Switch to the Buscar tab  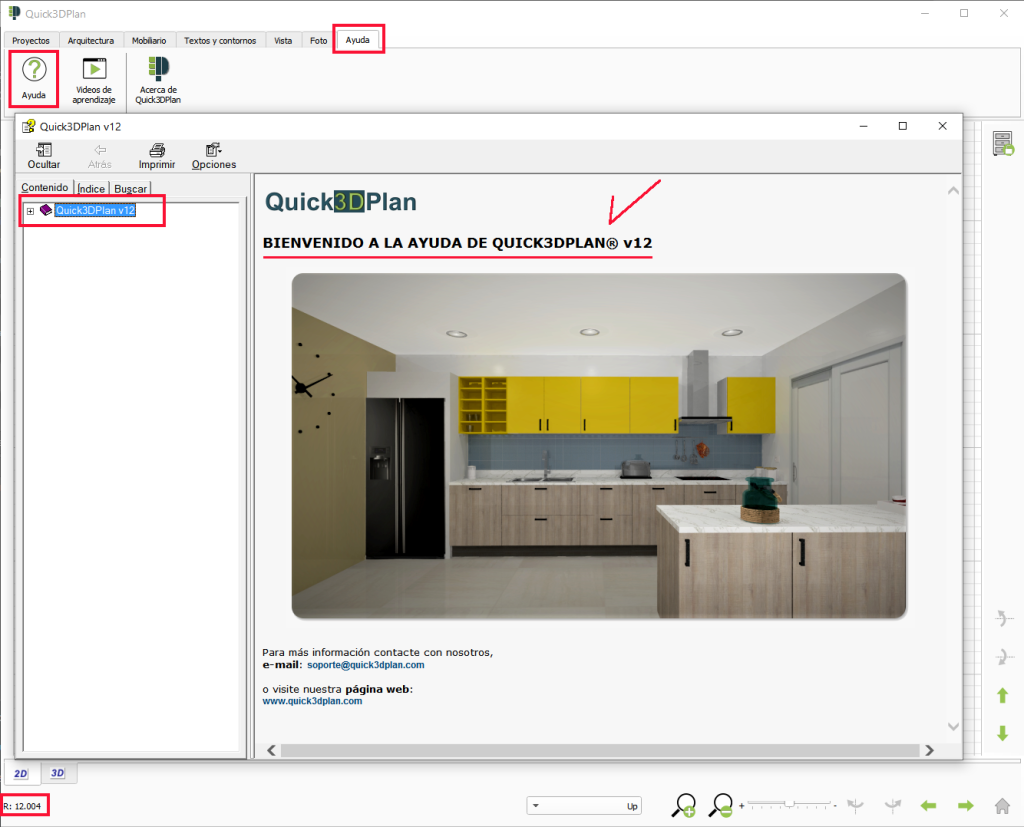coord(131,189)
